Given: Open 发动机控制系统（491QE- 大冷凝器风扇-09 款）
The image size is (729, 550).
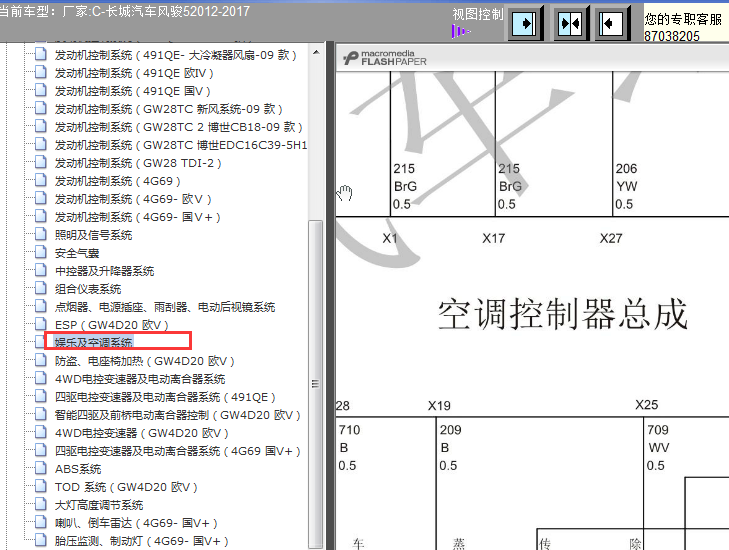Looking at the screenshot, I should pyautogui.click(x=176, y=55).
